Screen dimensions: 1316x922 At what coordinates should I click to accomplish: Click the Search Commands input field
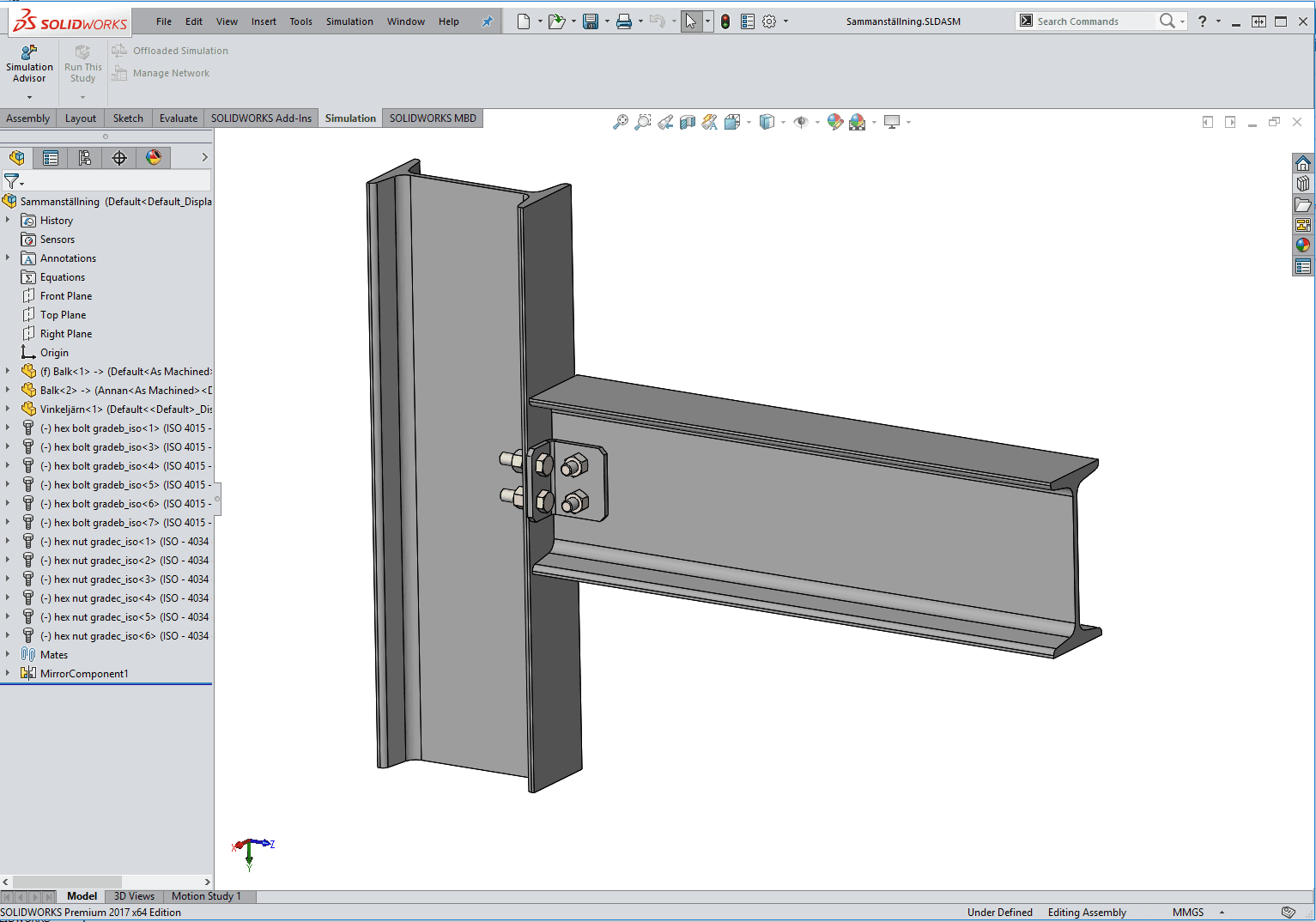point(1090,21)
